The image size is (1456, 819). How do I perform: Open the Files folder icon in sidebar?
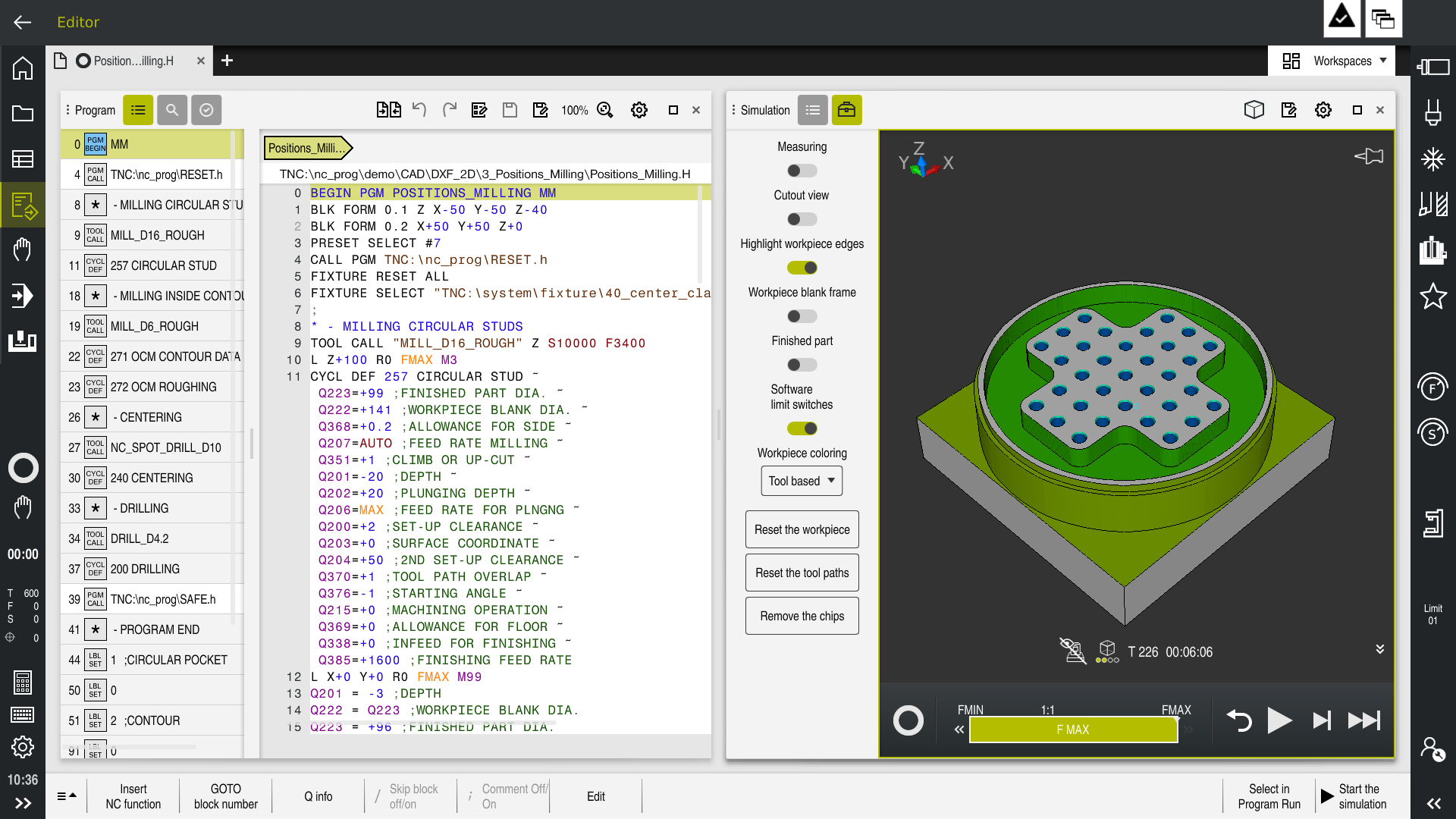23,114
